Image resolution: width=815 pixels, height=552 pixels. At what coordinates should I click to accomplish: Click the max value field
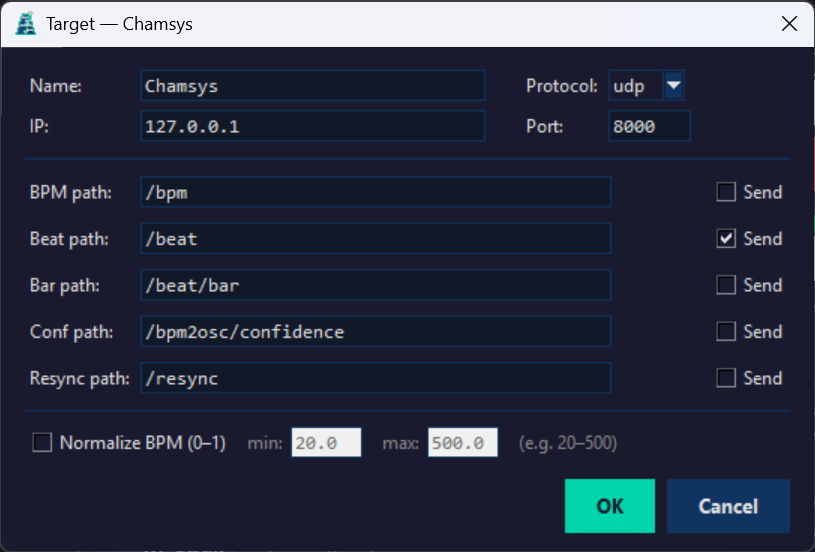coord(463,443)
